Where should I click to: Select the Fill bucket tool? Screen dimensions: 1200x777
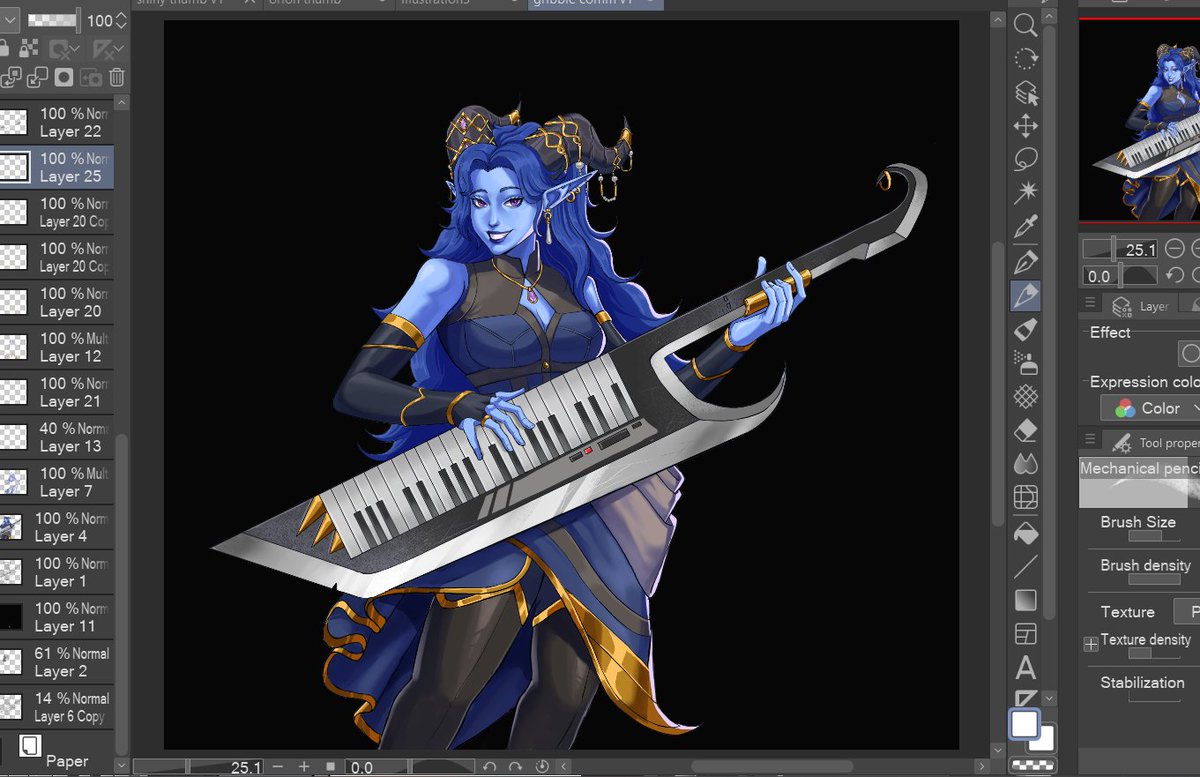(x=1025, y=532)
